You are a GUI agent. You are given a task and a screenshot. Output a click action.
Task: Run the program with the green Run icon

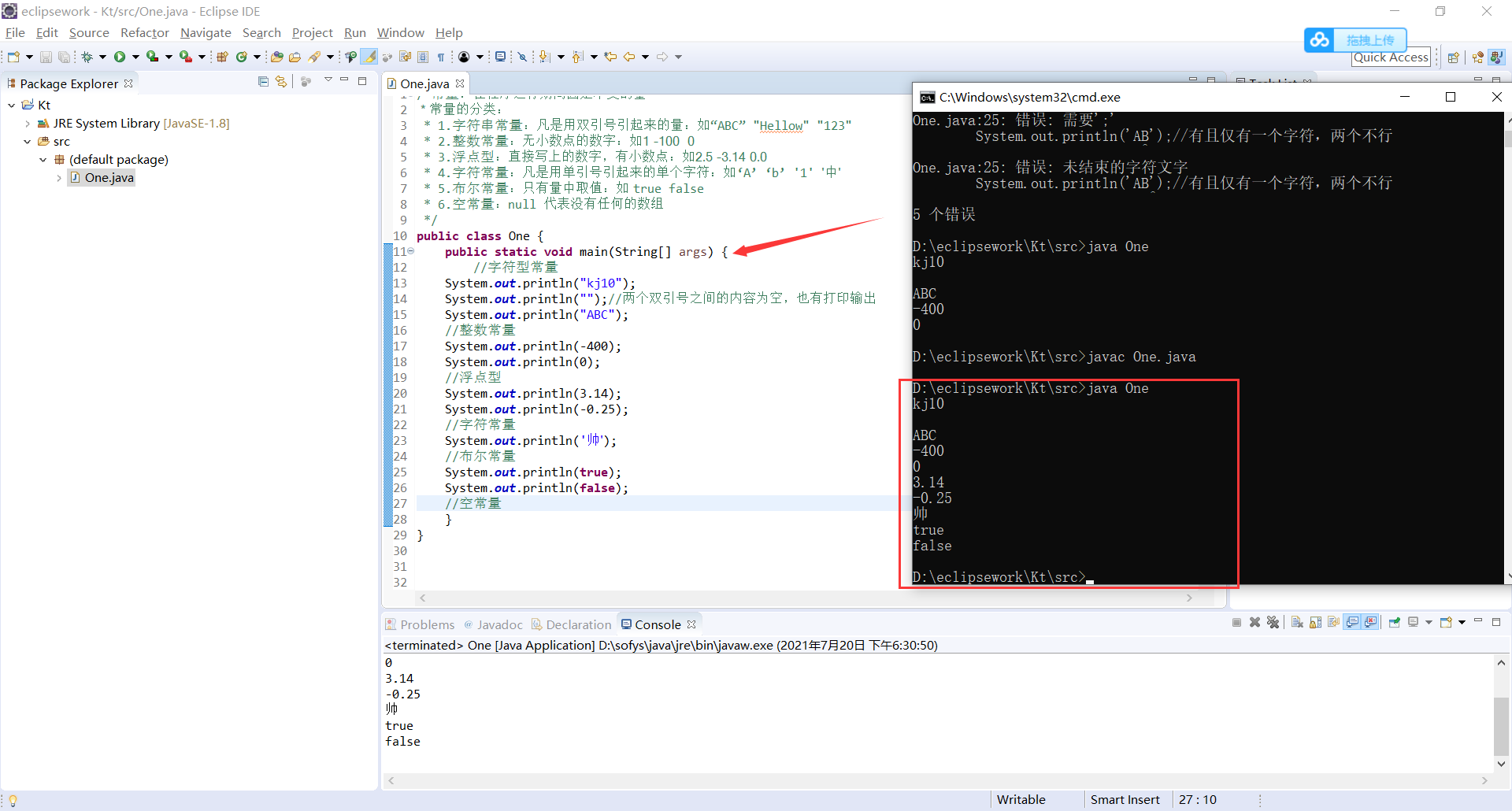point(120,57)
